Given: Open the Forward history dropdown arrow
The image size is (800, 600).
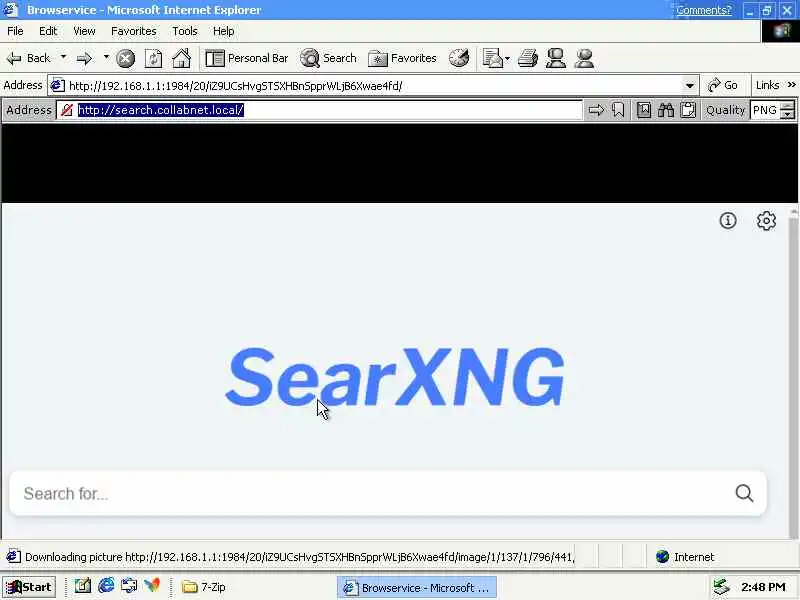Looking at the screenshot, I should click(106, 57).
